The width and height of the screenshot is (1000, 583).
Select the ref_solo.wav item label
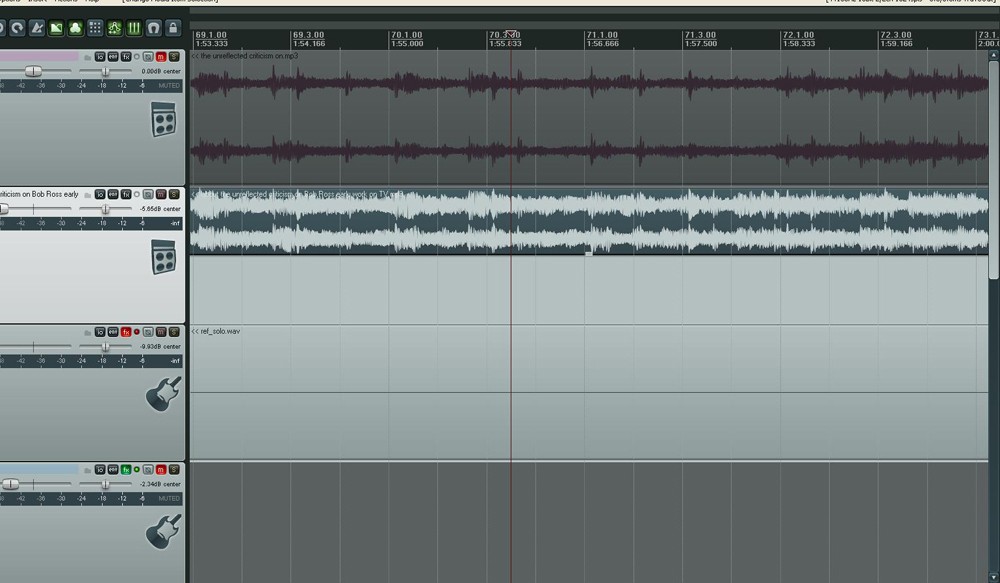[220, 331]
